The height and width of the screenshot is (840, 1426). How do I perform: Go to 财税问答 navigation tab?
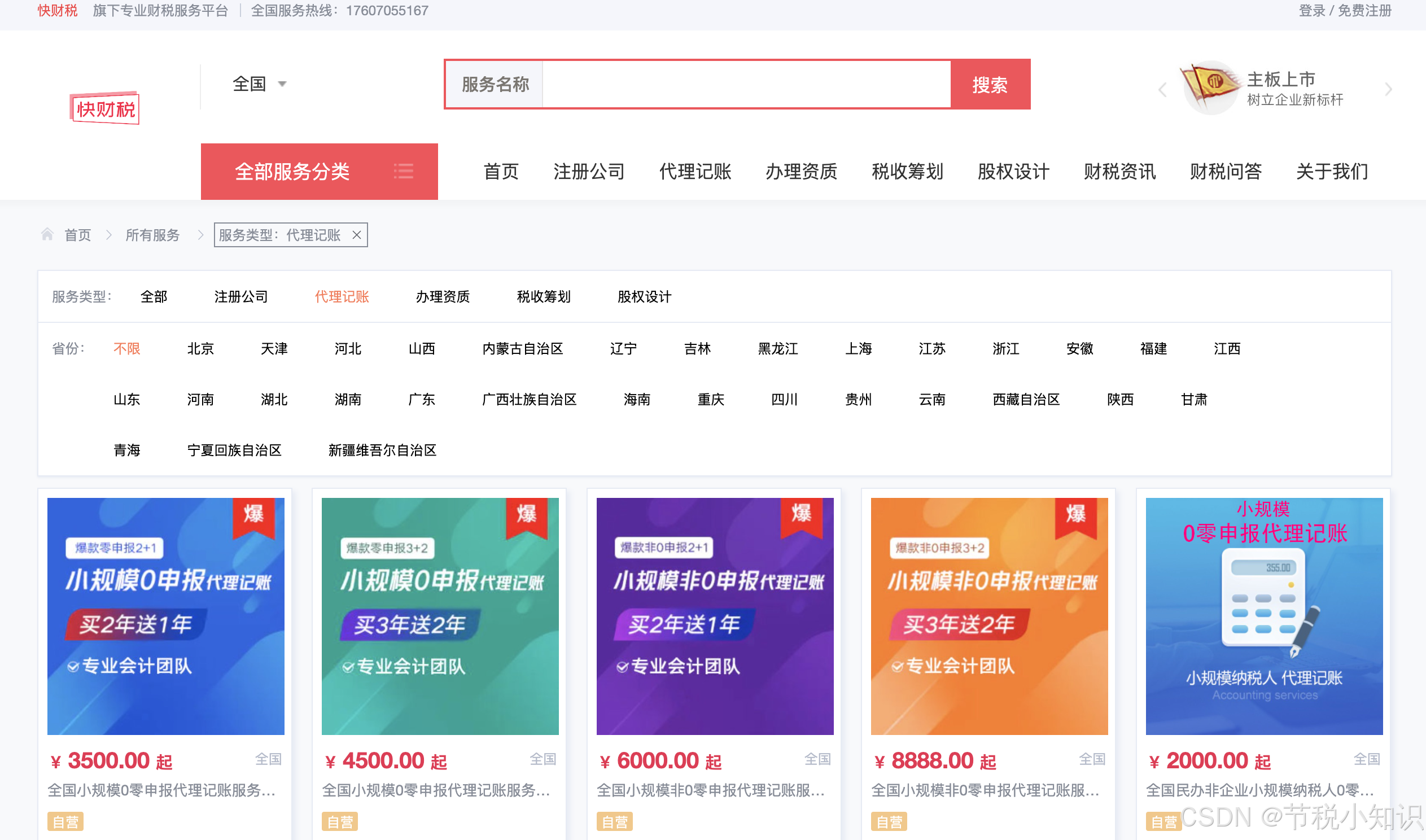coord(1225,171)
